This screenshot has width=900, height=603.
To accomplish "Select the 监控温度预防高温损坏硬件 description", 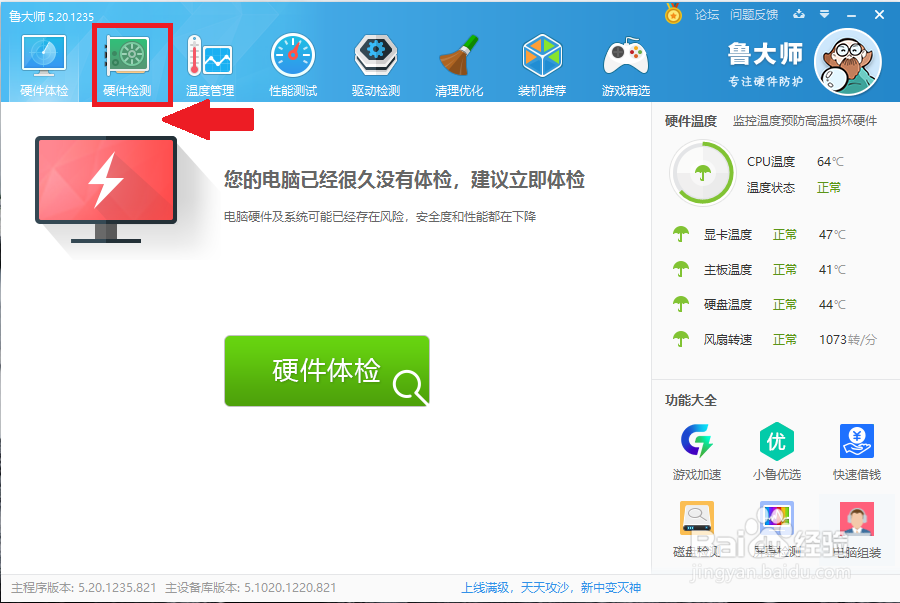I will point(805,120).
